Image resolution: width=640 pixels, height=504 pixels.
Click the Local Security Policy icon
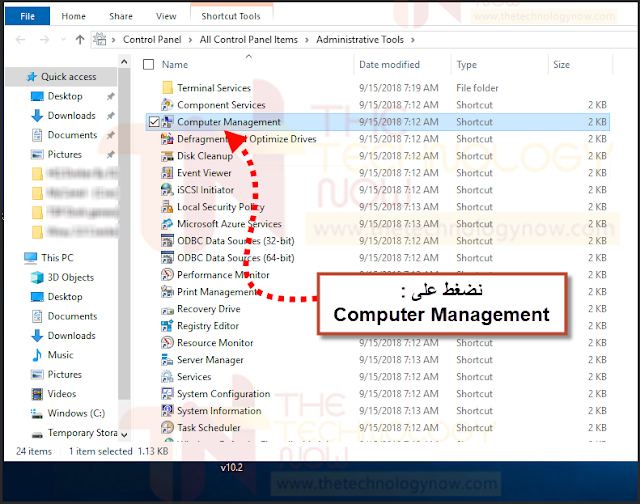[x=167, y=207]
